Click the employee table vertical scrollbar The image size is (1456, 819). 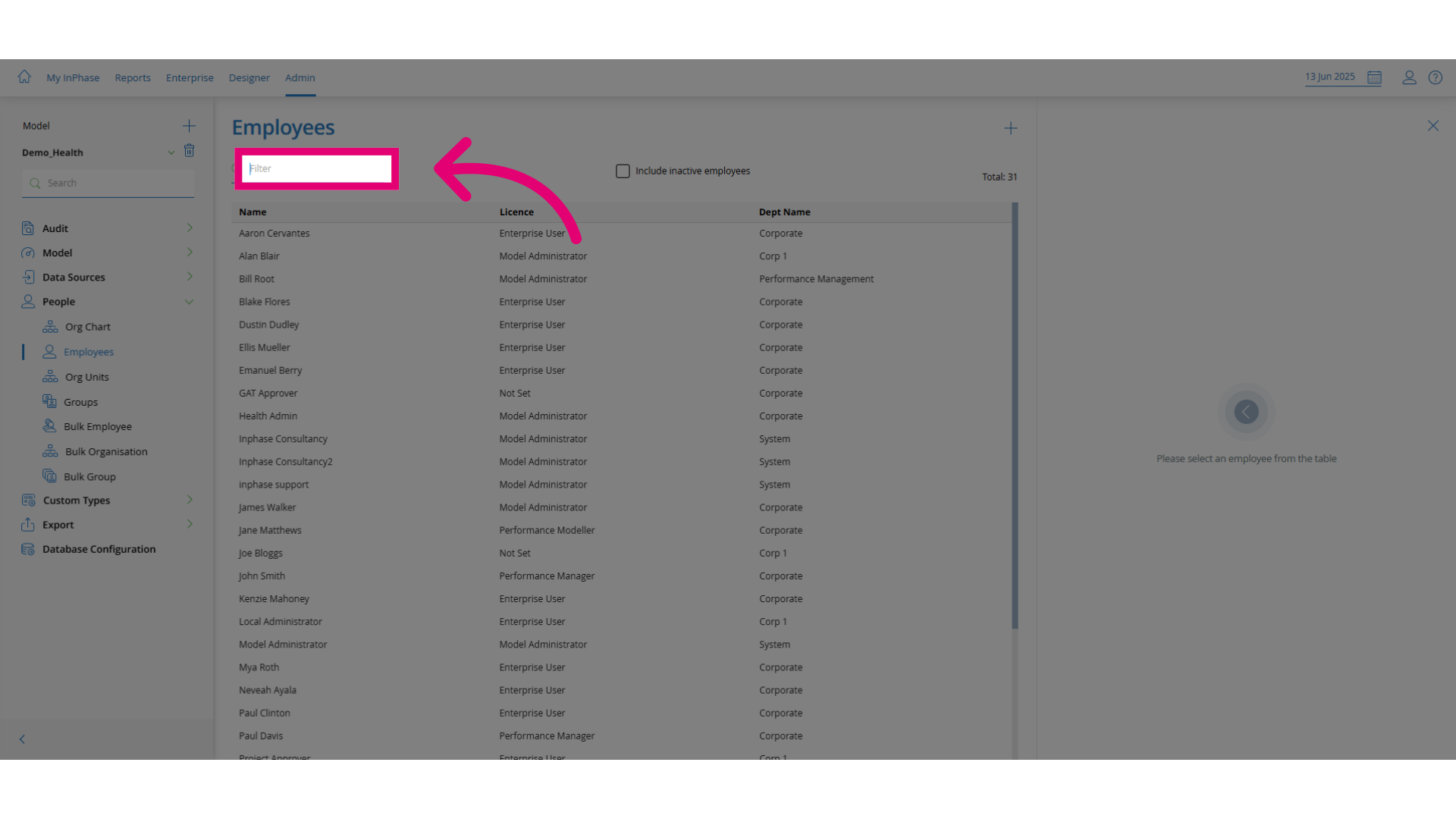click(x=1015, y=416)
